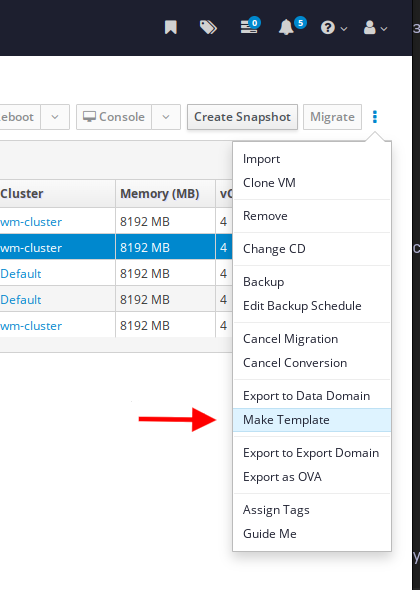The height and width of the screenshot is (590, 420).
Task: Select Clone VM from the menu
Action: [x=312, y=183]
